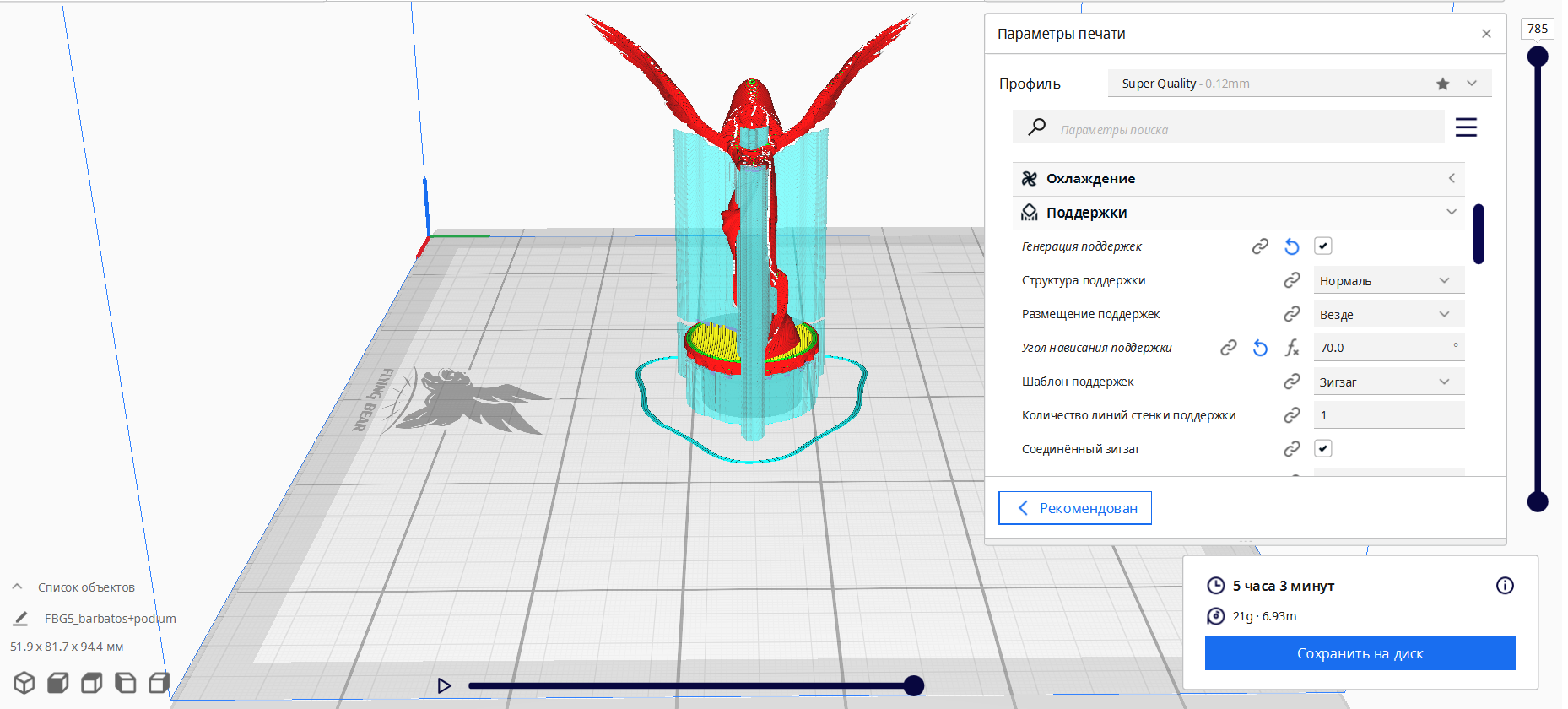The height and width of the screenshot is (709, 1568).
Task: Play the layer simulation
Action: coord(444,685)
